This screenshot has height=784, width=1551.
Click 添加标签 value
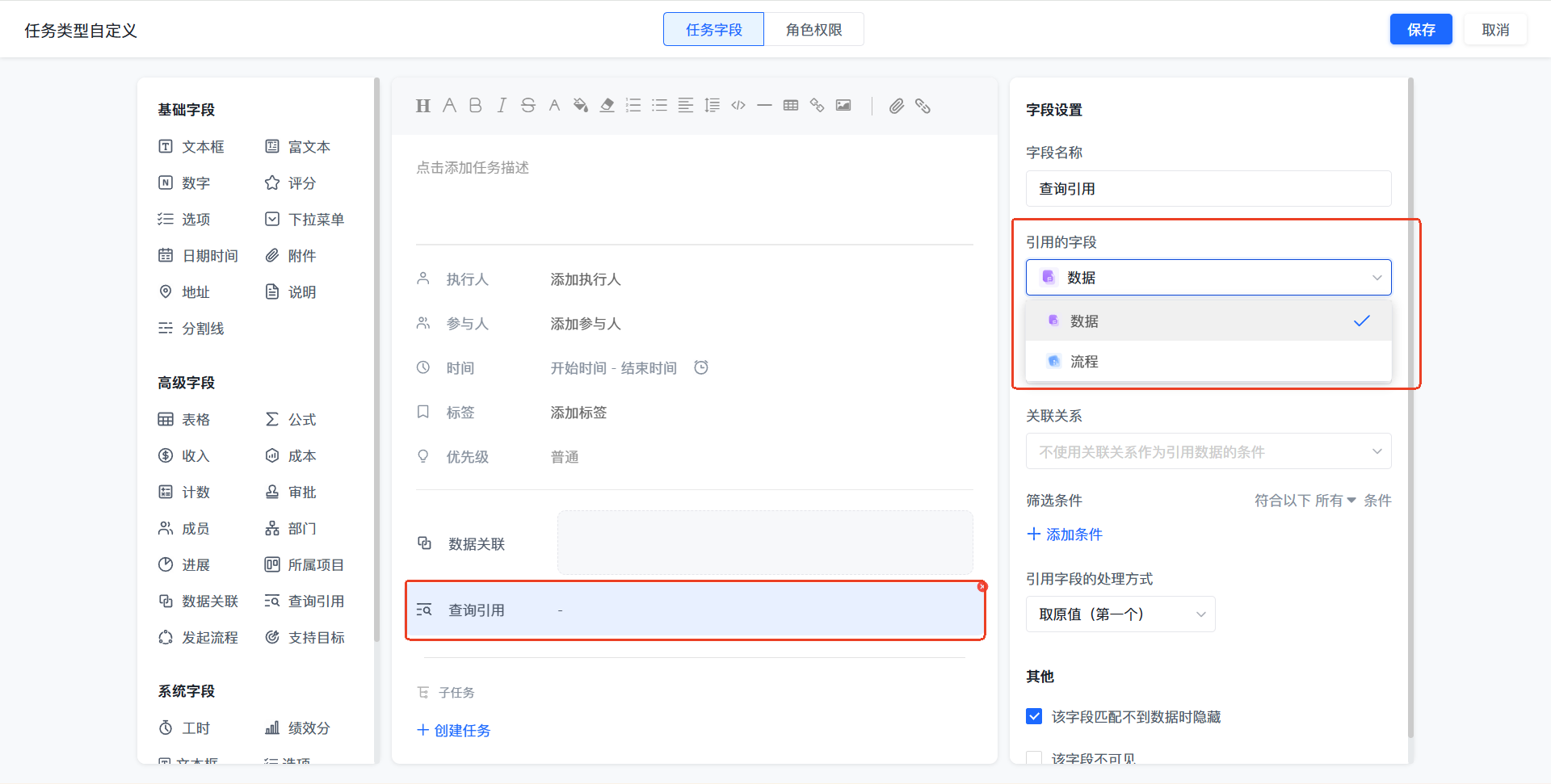click(x=578, y=413)
